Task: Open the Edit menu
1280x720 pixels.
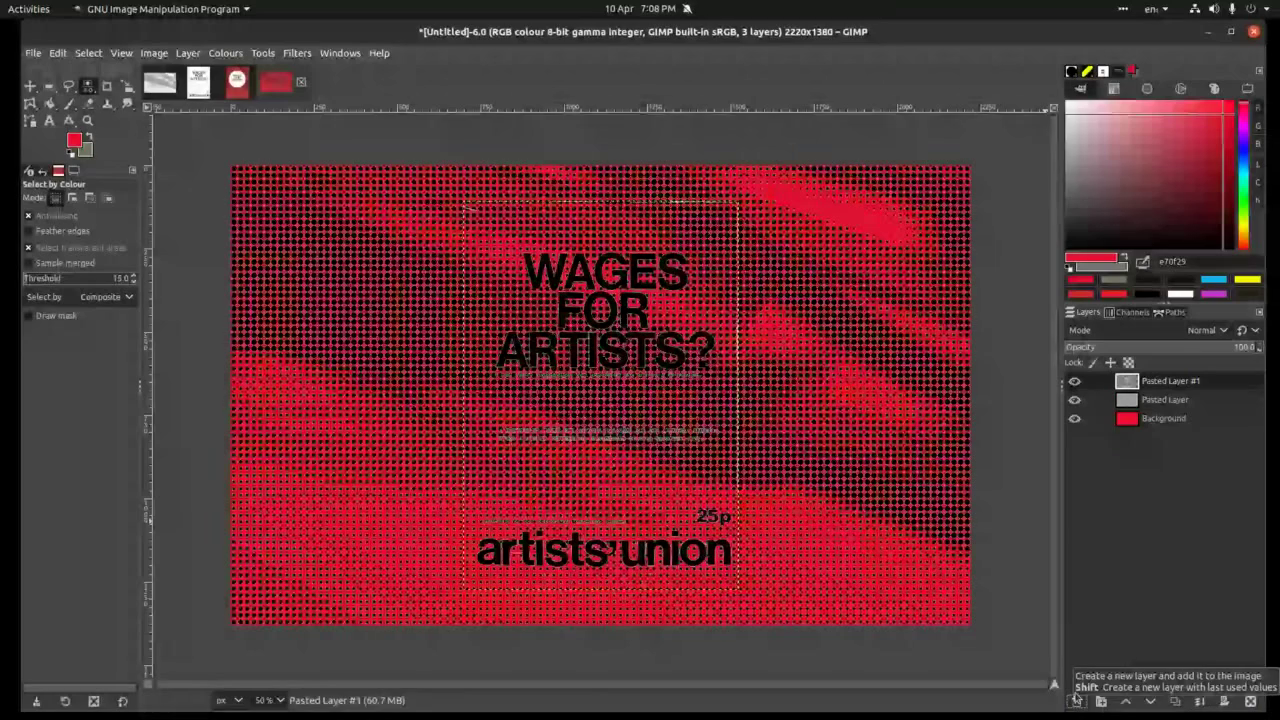Action: point(58,53)
